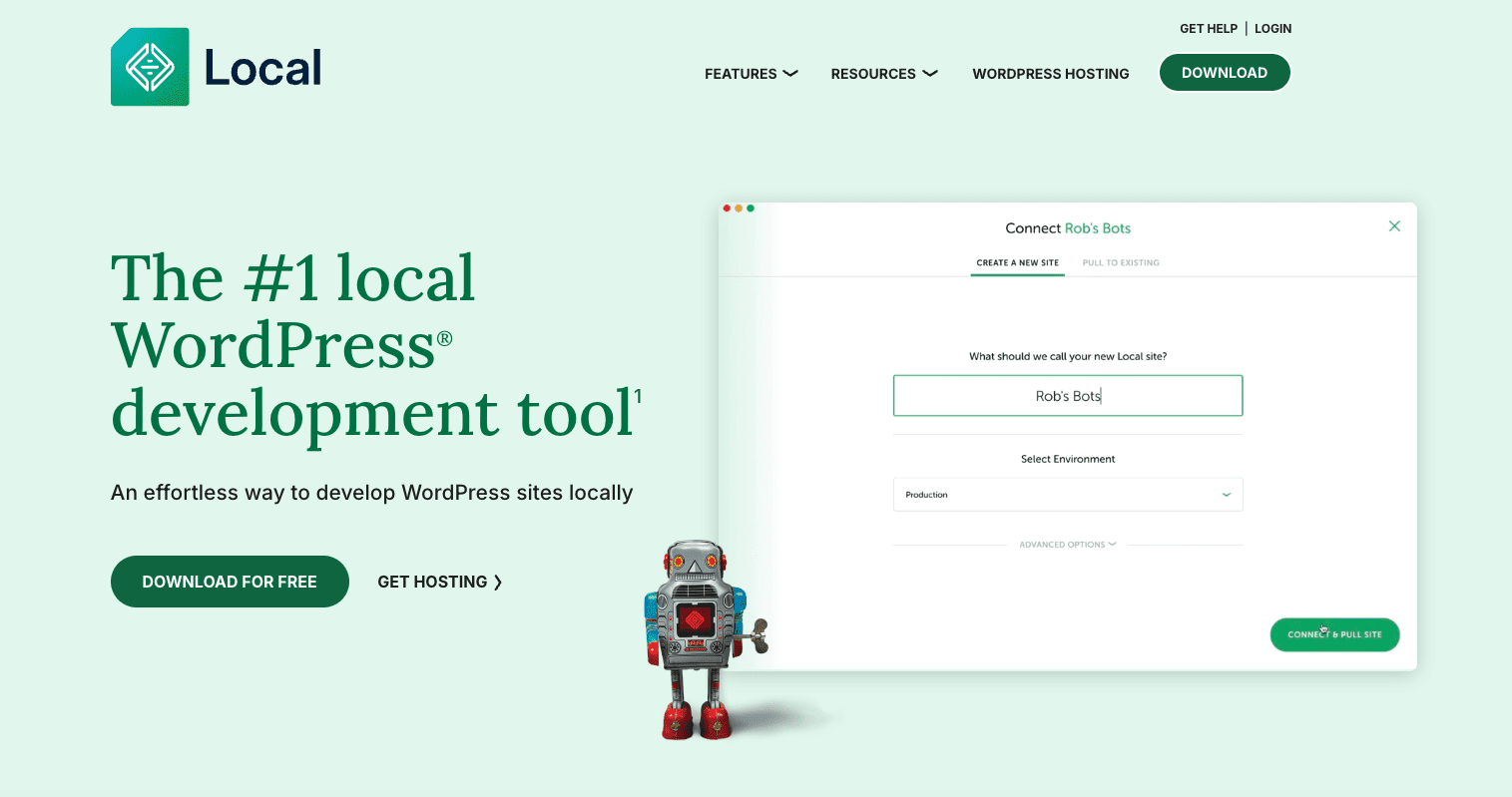Image resolution: width=1512 pixels, height=797 pixels.
Task: Click the headline 'The #1 local WordPress development tool'
Action: [x=375, y=345]
